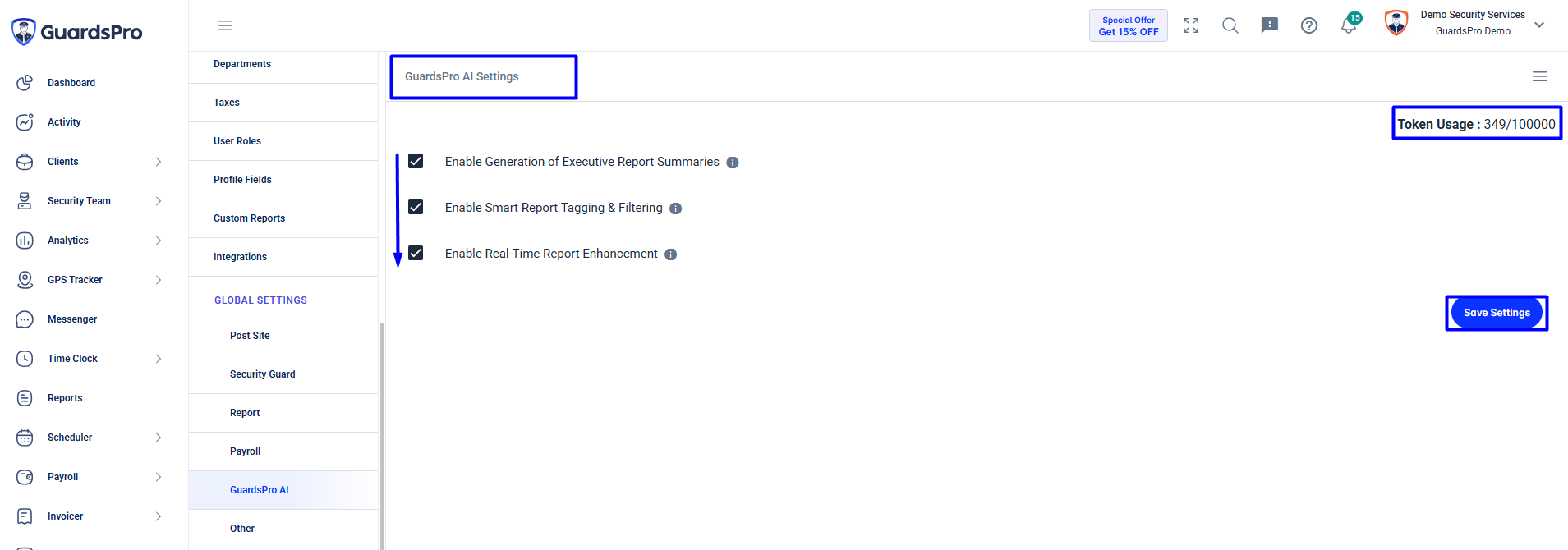Image resolution: width=1568 pixels, height=550 pixels.
Task: Open Taxes settings
Action: tap(283, 103)
